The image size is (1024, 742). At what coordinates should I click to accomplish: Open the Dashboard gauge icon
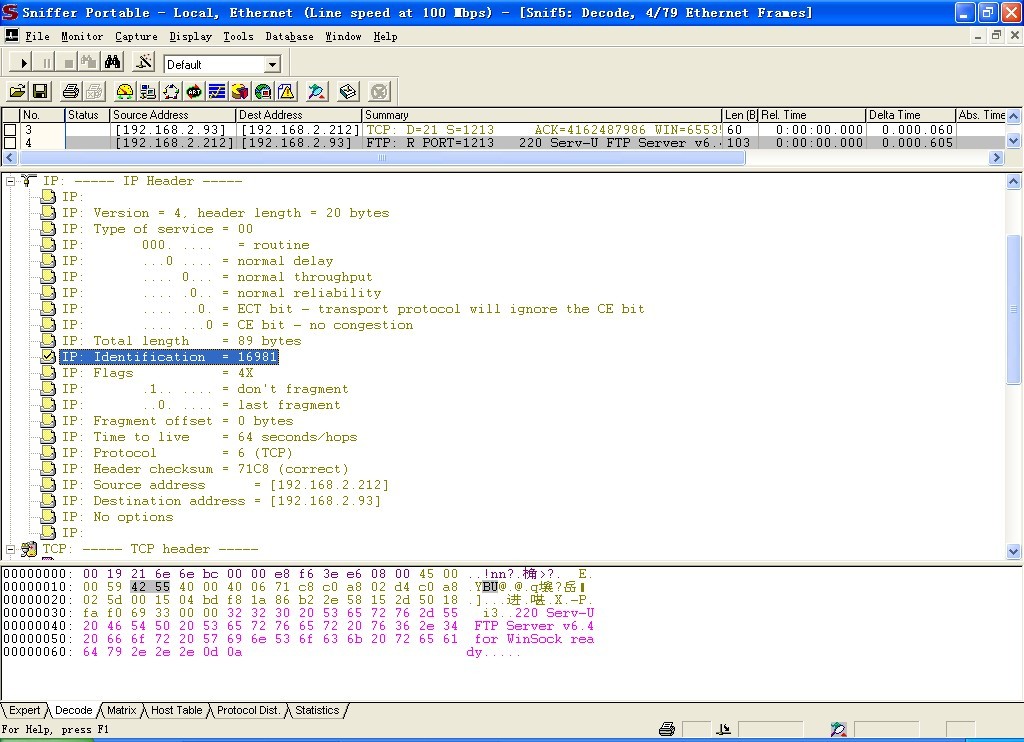click(x=125, y=91)
